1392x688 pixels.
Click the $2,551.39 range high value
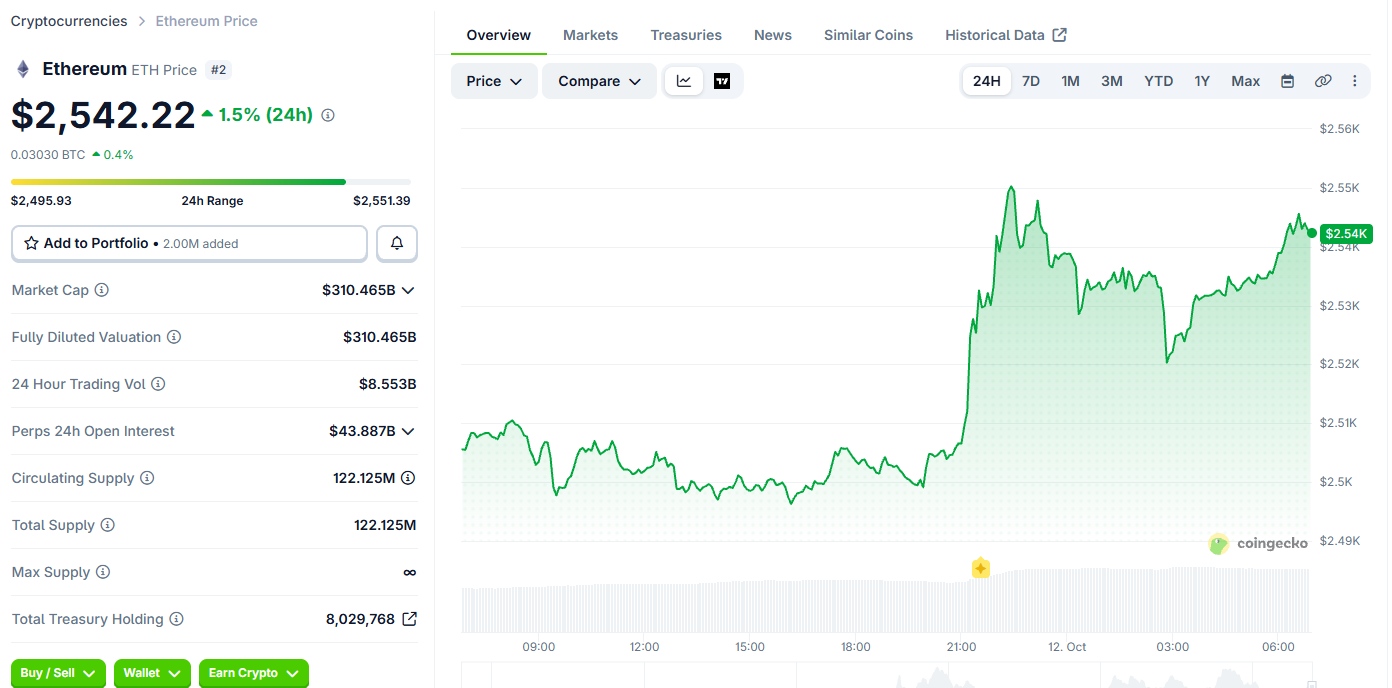[x=382, y=201]
